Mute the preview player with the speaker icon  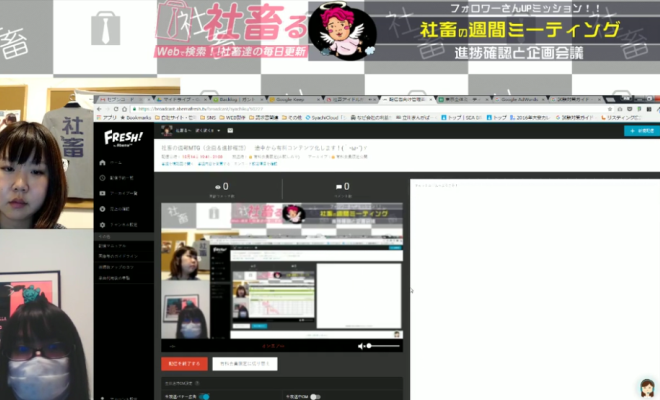coord(361,345)
